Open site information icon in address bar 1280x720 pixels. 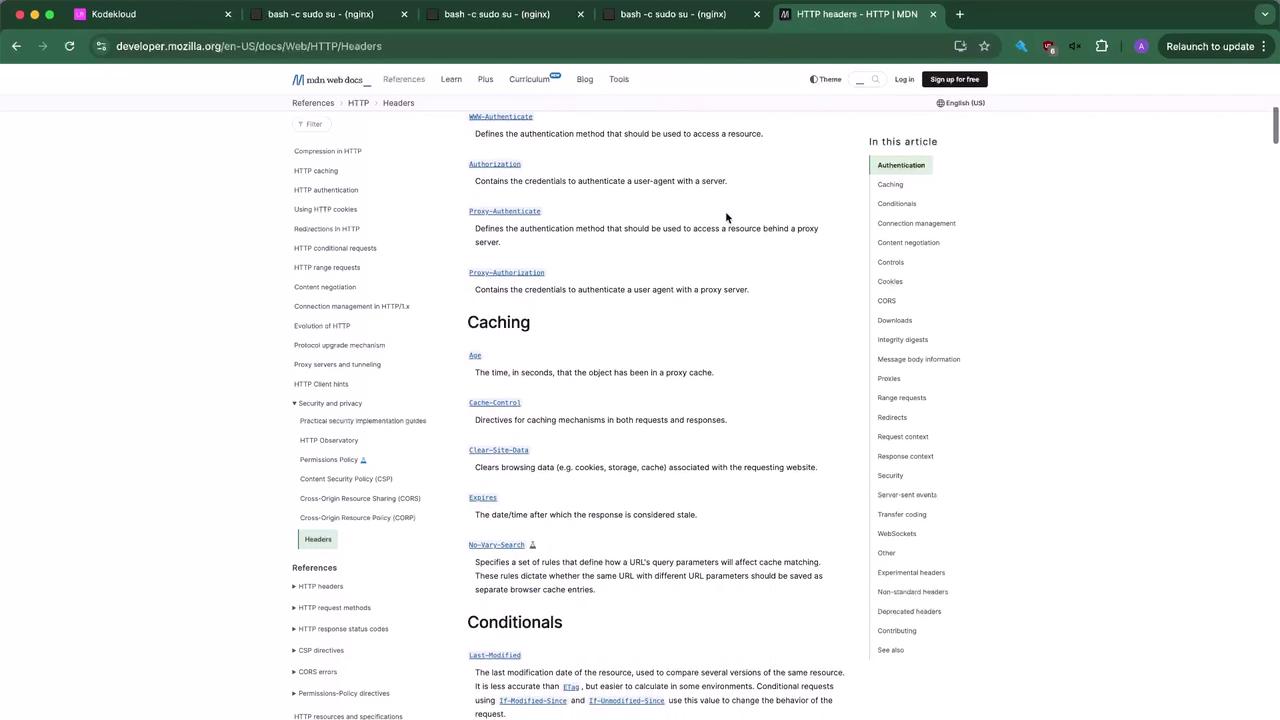(x=101, y=46)
